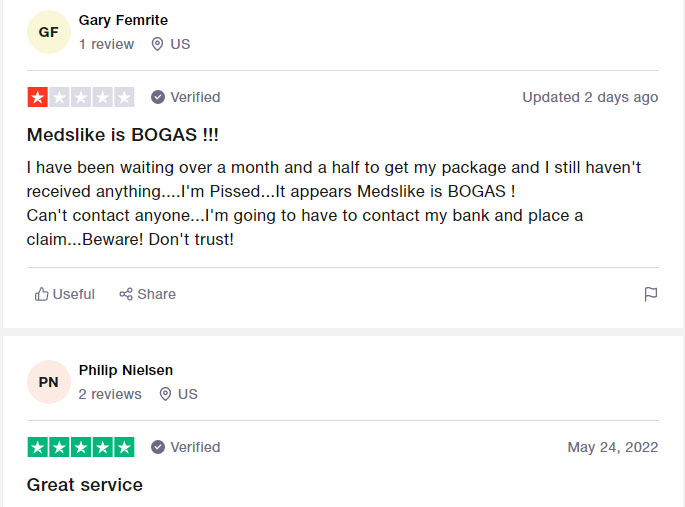
Task: Click the five-star green rating
Action: click(x=80, y=447)
